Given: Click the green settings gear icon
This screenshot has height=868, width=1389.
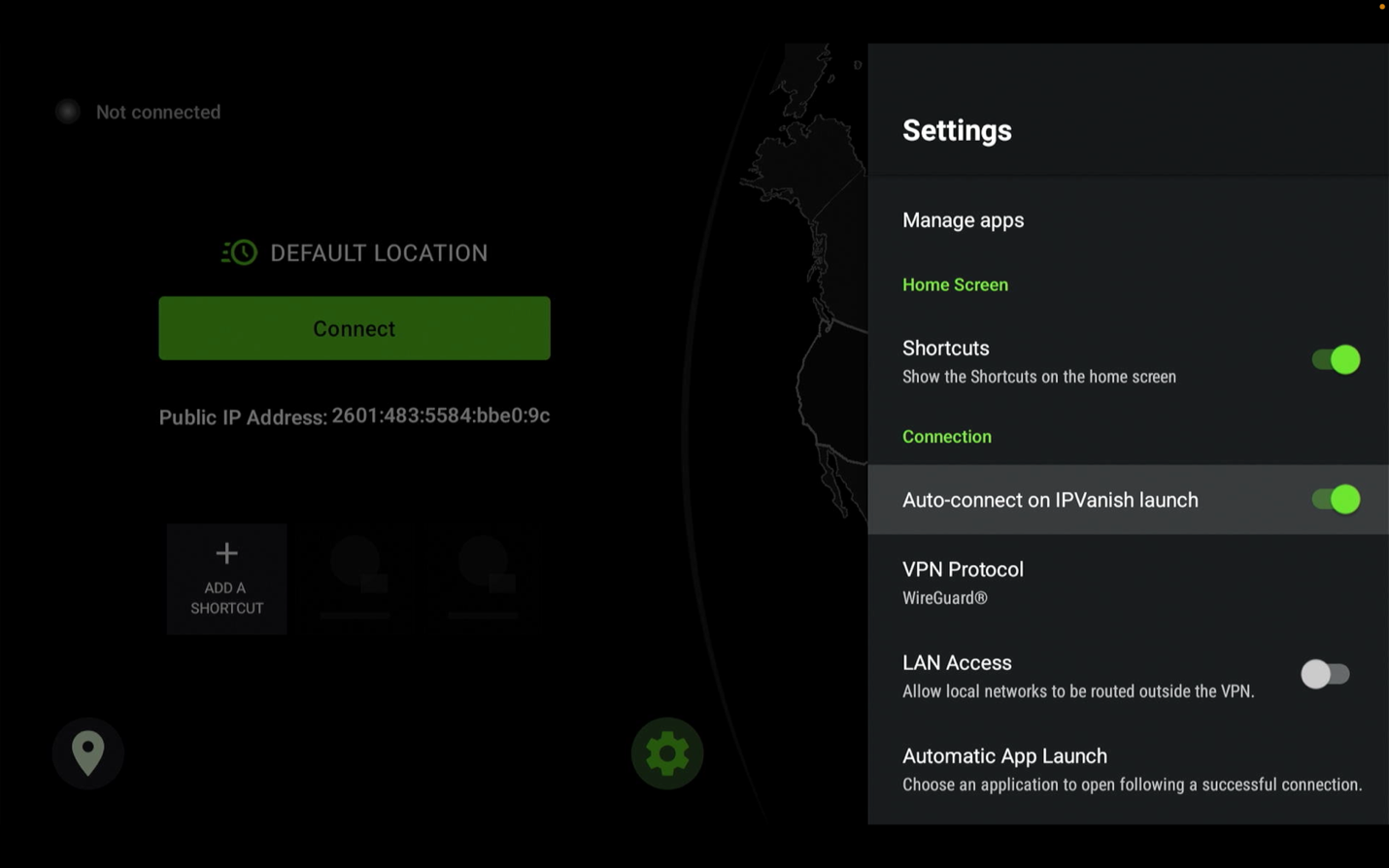Looking at the screenshot, I should tap(667, 753).
